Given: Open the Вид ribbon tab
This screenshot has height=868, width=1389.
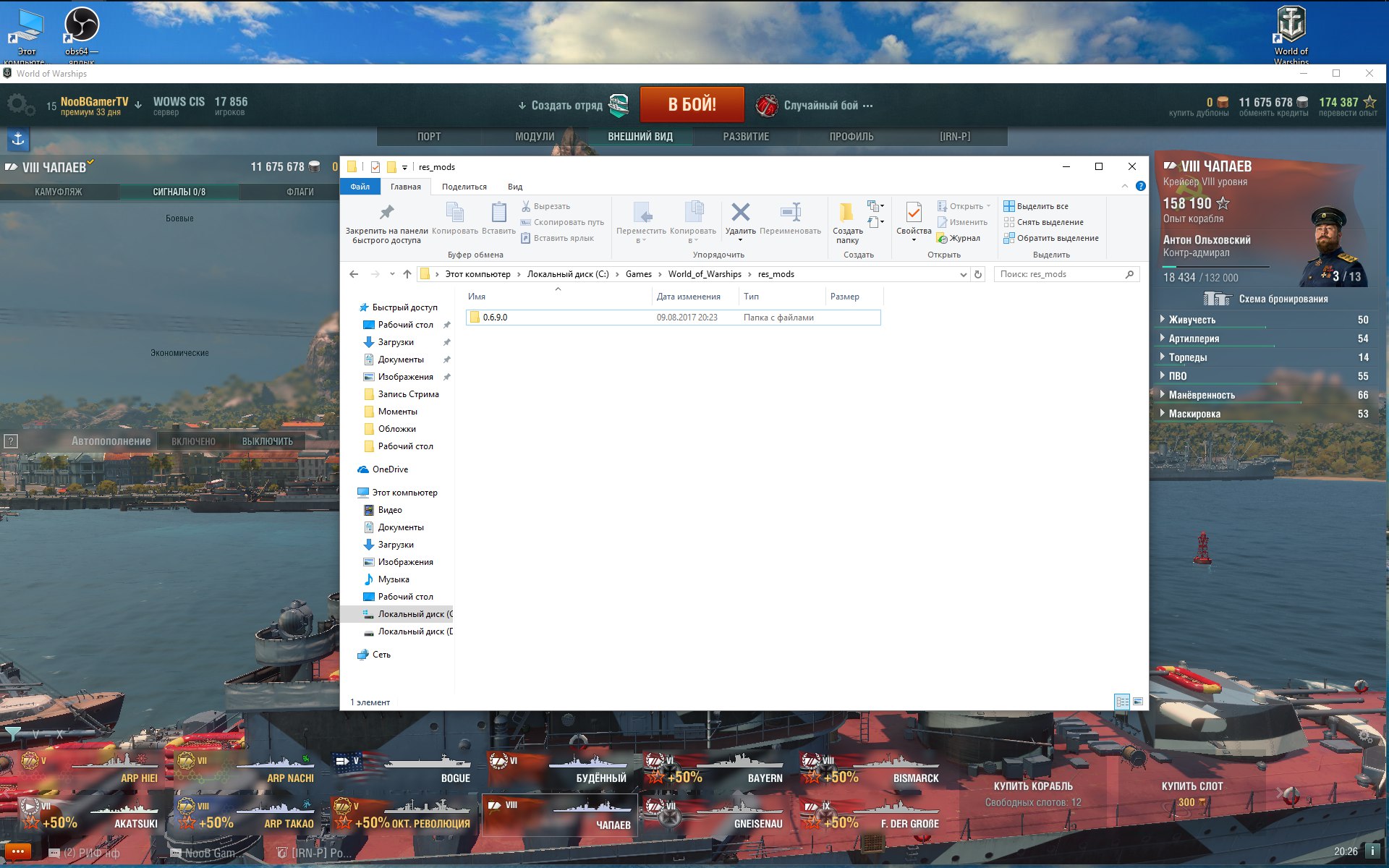Looking at the screenshot, I should tap(515, 187).
